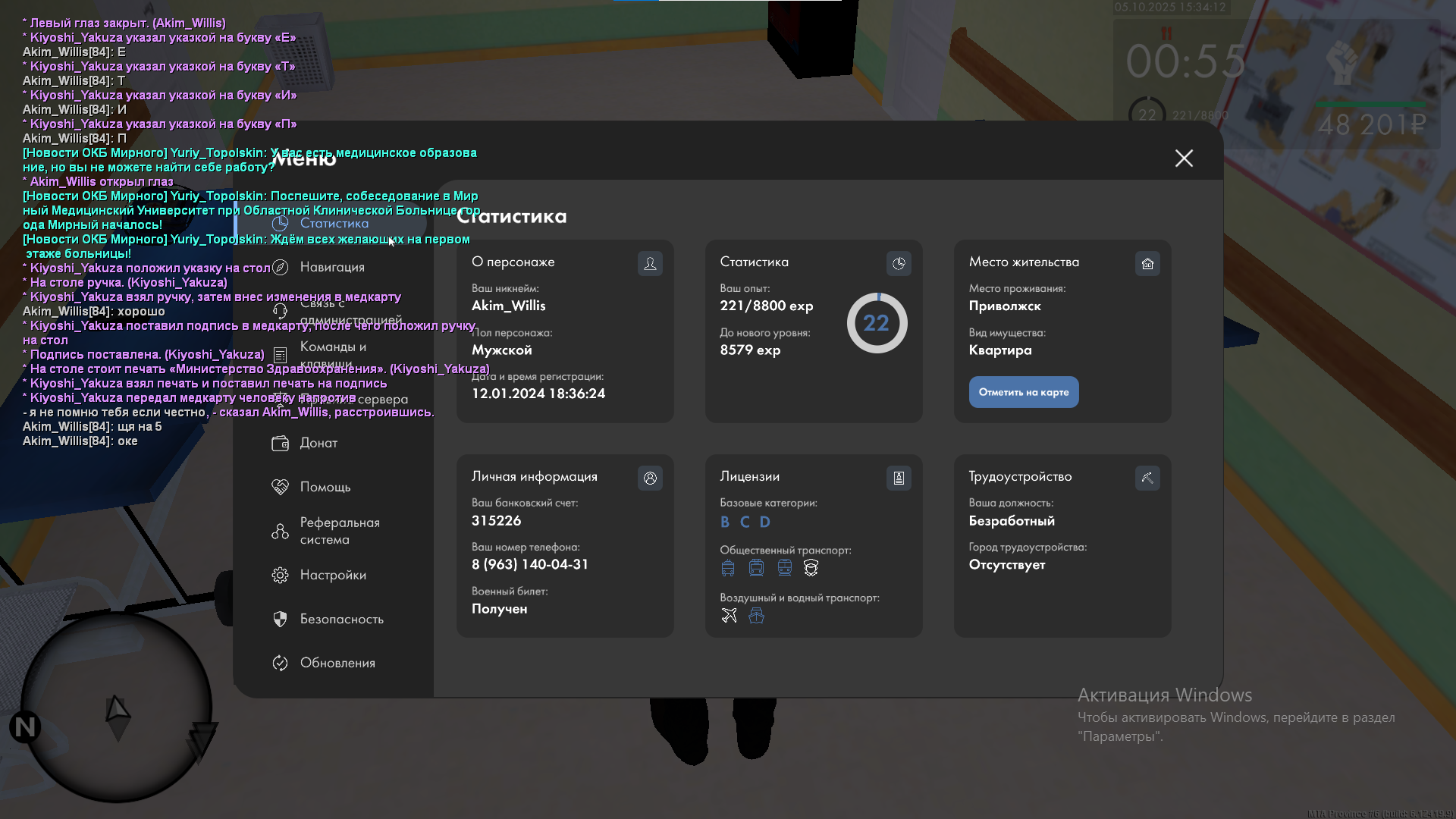The height and width of the screenshot is (819, 1456).
Task: Open Реферальная система section
Action: click(x=338, y=531)
